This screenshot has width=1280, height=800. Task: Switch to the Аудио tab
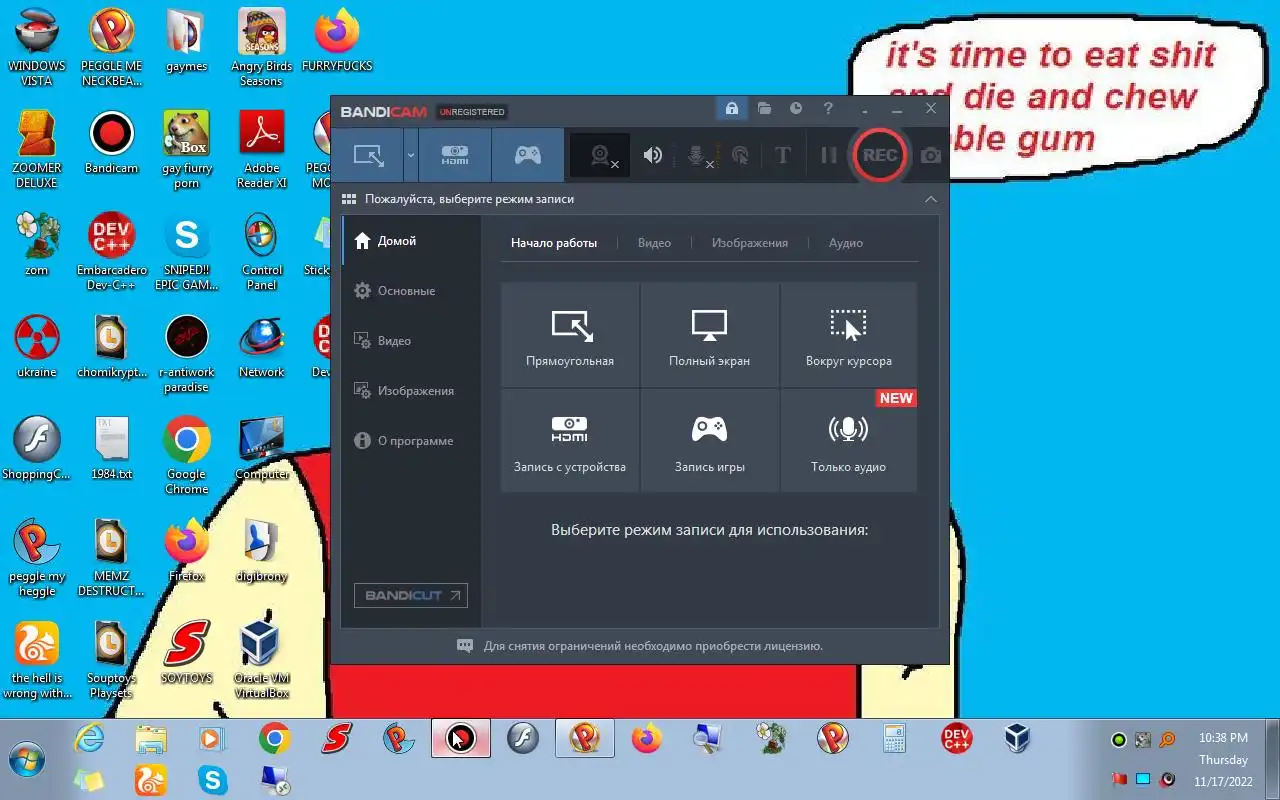point(846,243)
